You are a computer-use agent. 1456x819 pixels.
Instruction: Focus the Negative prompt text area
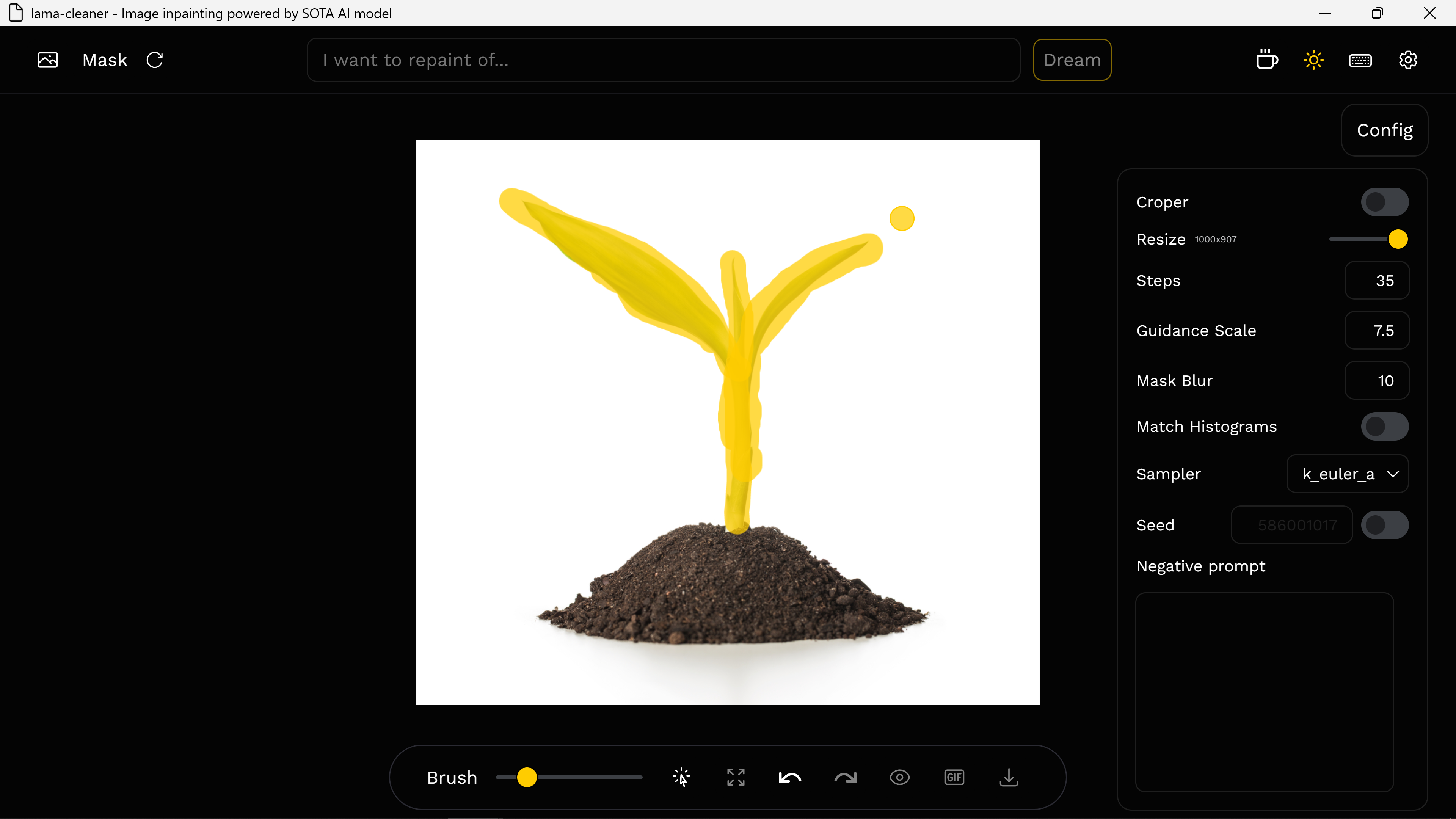click(1265, 692)
